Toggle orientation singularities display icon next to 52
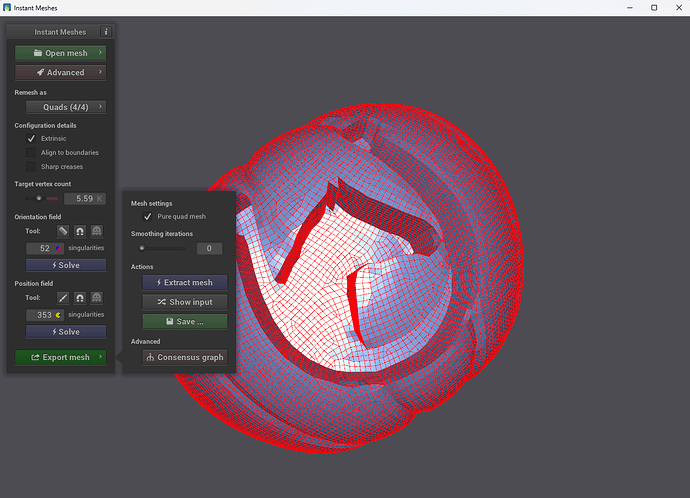Image resolution: width=690 pixels, height=498 pixels. click(58, 249)
